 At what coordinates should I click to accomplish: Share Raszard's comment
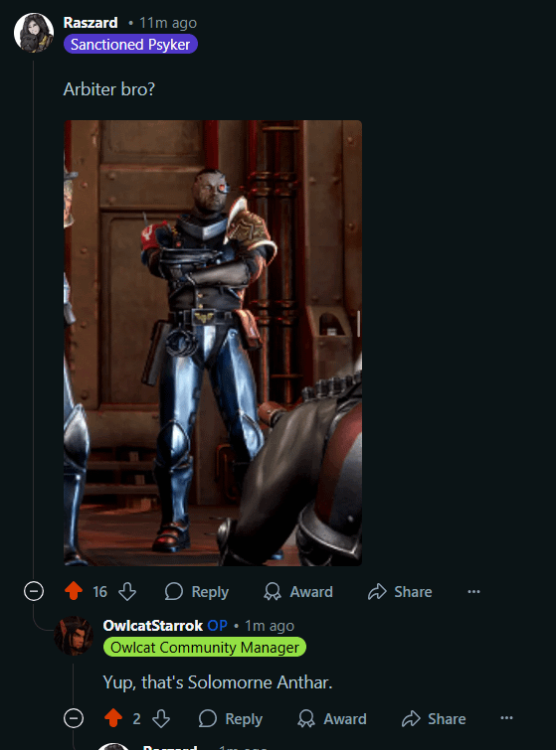pos(400,592)
